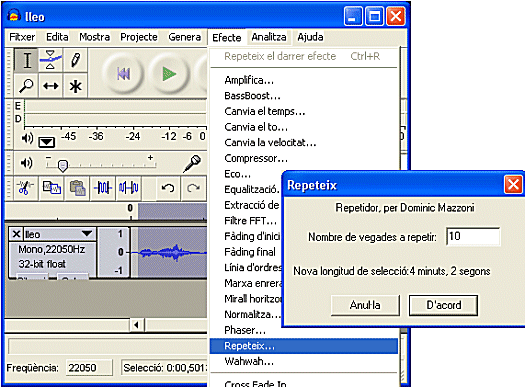
Task: Click the Undo arrow icon
Action: coord(168,188)
